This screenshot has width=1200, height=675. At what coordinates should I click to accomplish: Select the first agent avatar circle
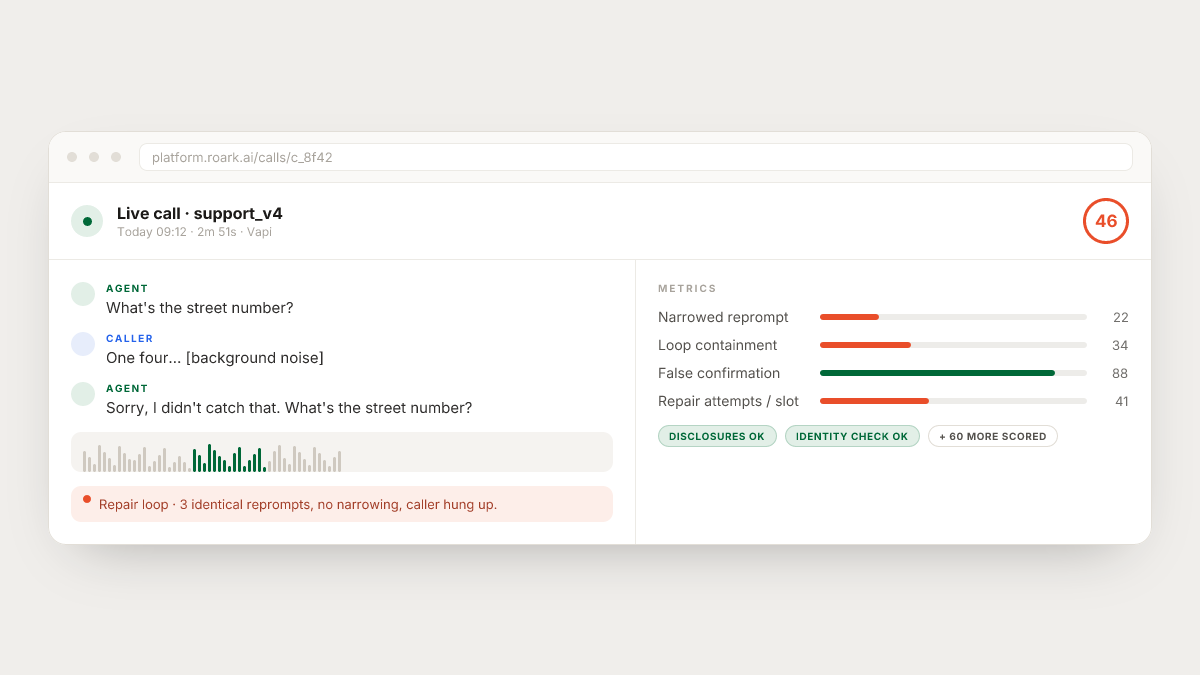point(83,294)
